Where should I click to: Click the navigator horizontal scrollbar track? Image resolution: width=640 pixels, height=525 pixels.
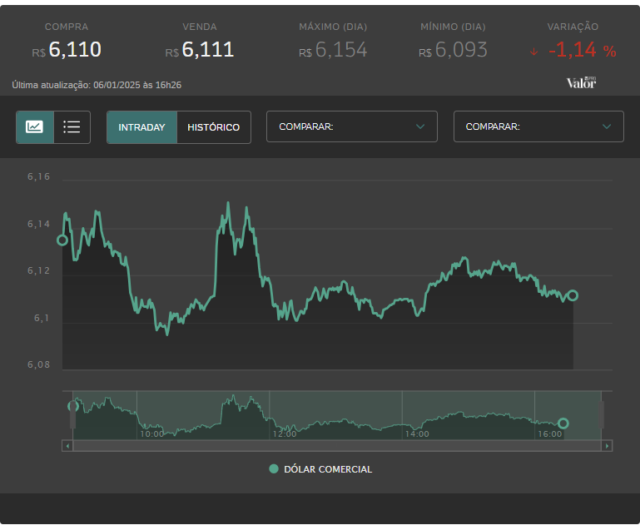pos(337,446)
